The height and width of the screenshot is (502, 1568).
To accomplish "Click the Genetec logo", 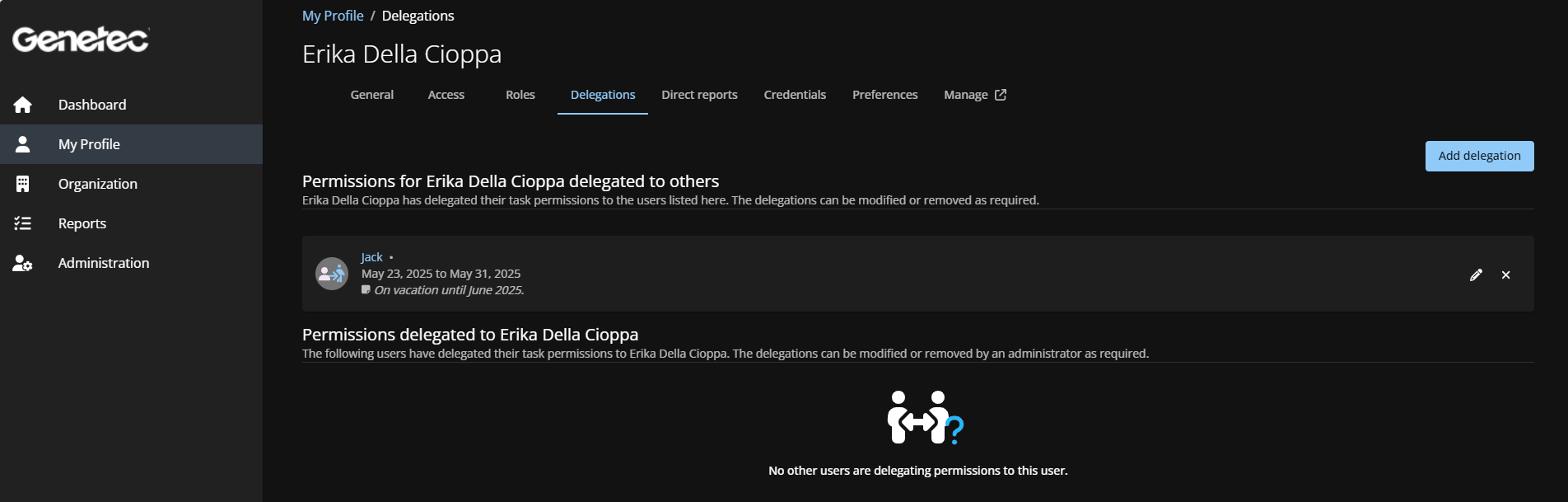I will point(80,39).
